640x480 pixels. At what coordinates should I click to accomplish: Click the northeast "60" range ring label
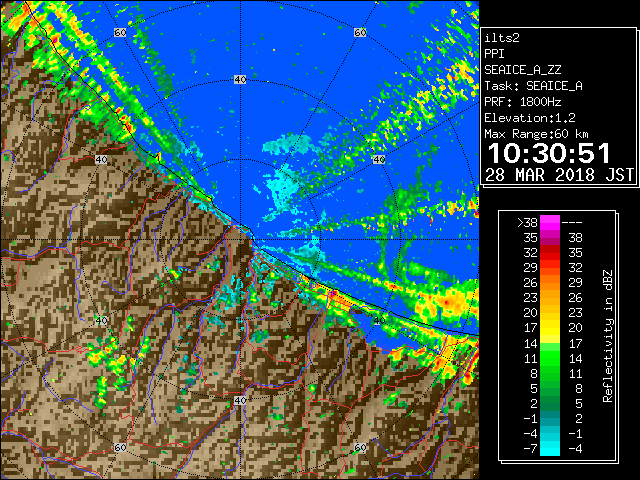click(x=360, y=32)
